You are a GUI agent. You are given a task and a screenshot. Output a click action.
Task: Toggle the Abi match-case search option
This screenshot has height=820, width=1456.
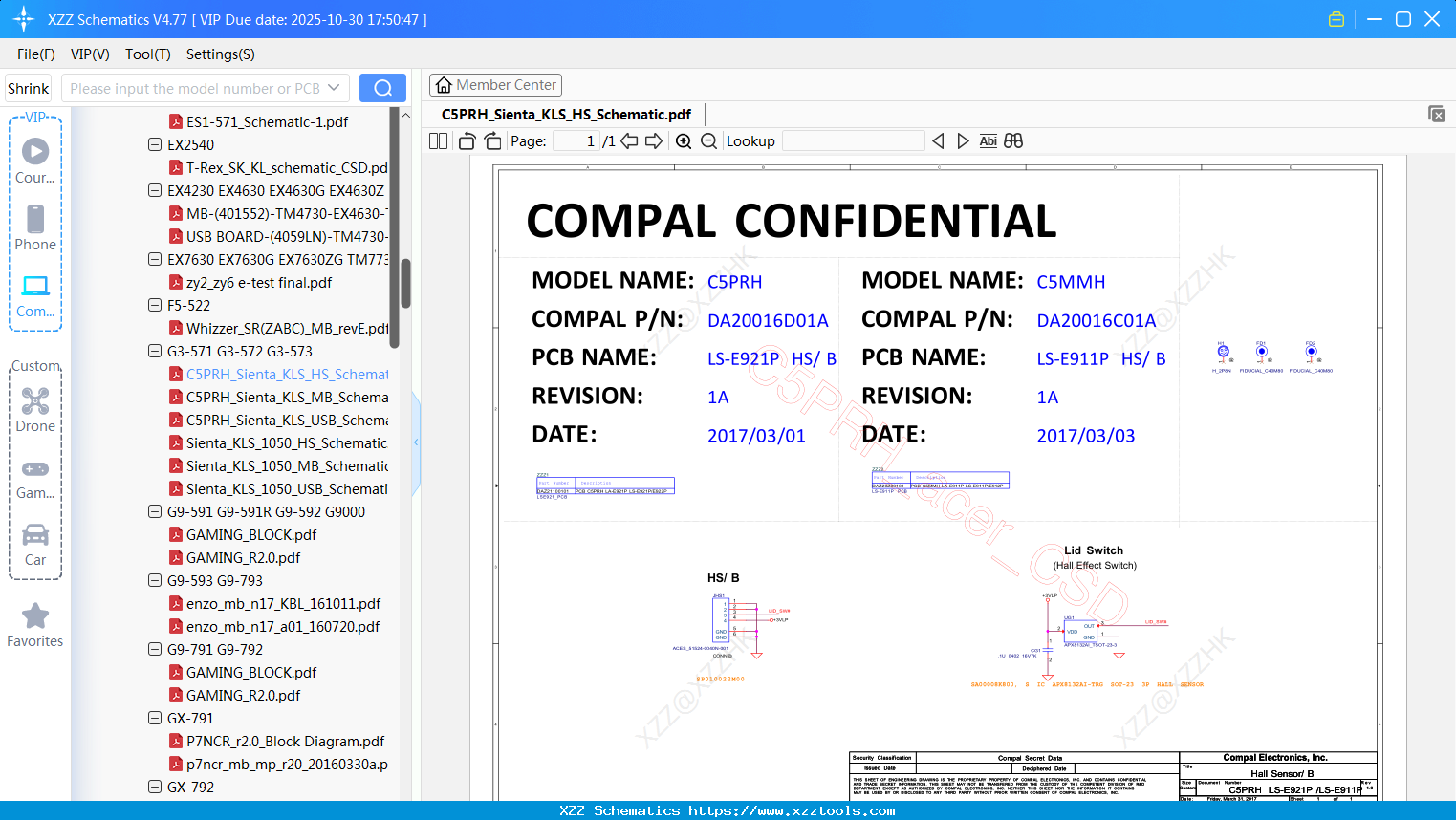[988, 141]
